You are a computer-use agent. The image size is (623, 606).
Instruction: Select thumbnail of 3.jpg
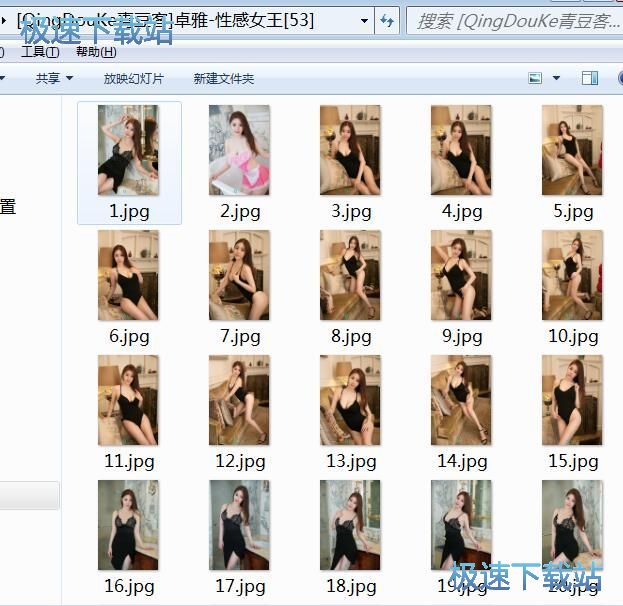[x=350, y=150]
